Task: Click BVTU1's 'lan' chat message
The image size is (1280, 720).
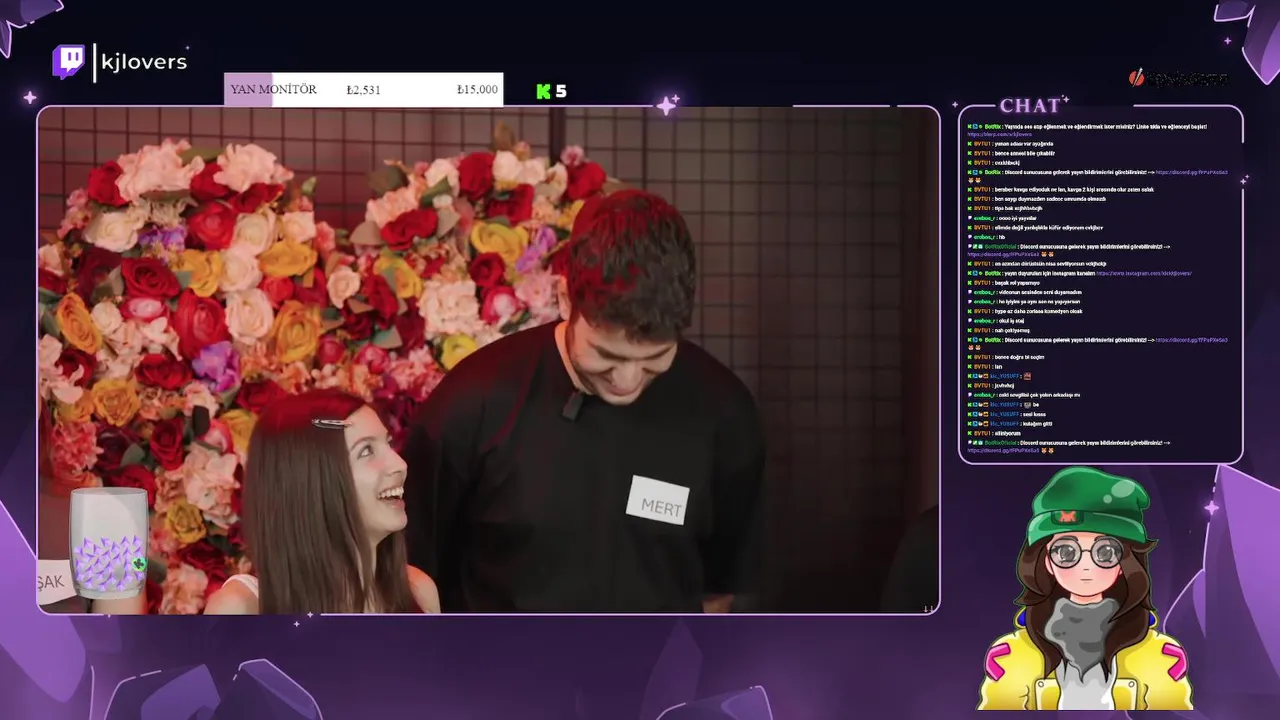Action: pos(984,367)
